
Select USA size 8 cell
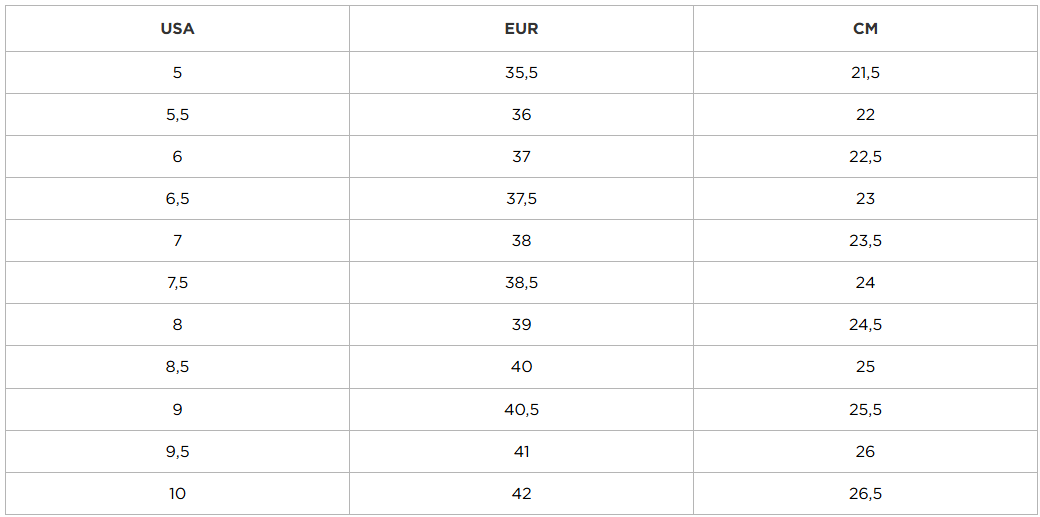click(x=177, y=325)
